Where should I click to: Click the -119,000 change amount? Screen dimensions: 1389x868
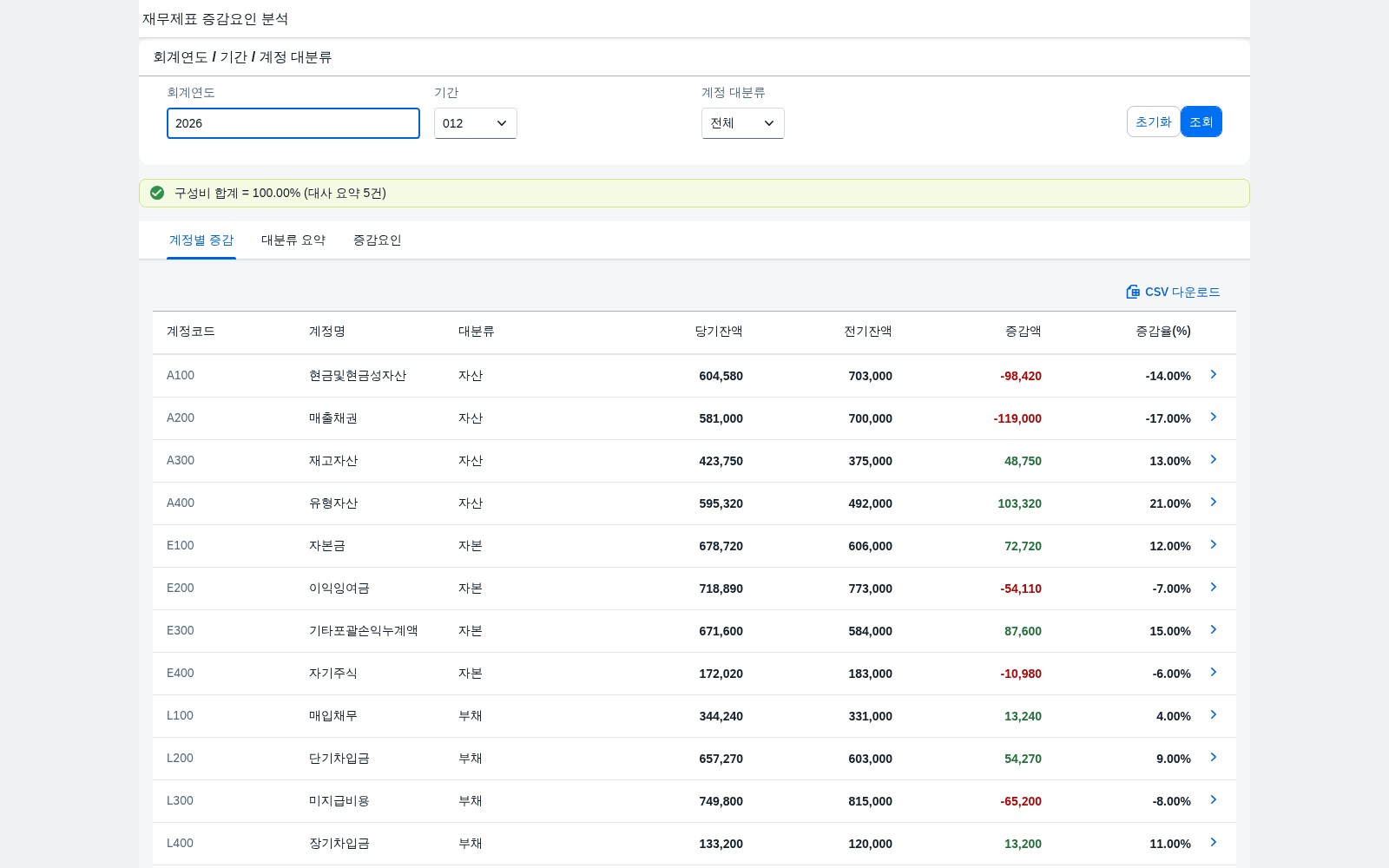click(1017, 418)
